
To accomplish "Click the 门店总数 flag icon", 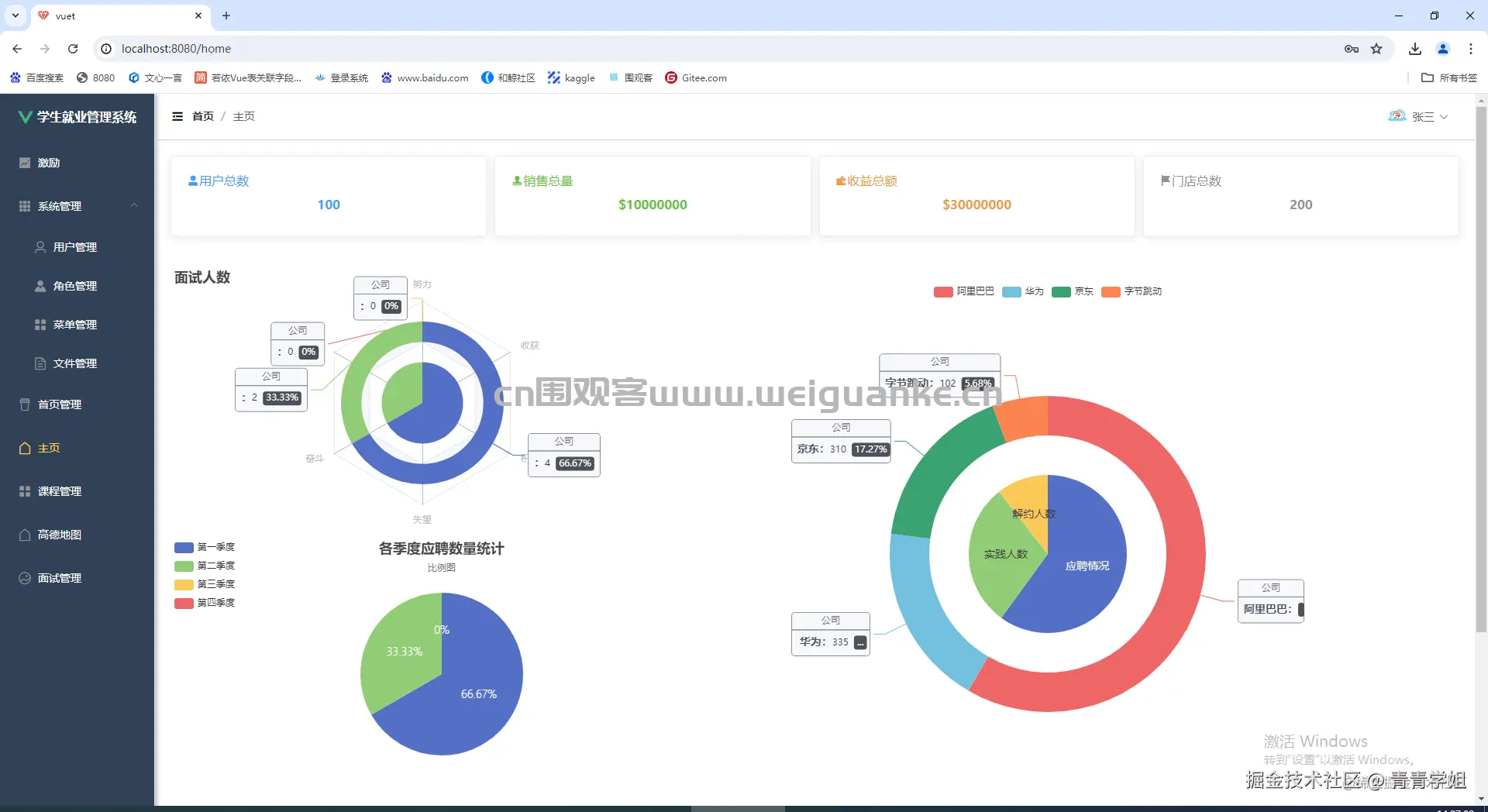I will pos(1166,181).
